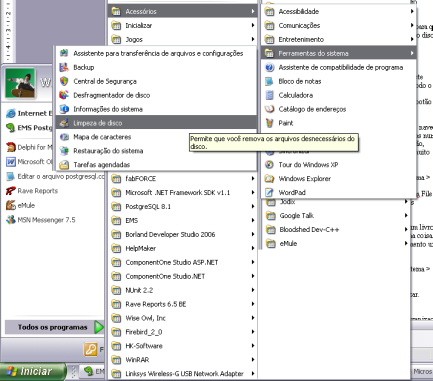Open the Borland Developer Studio 2006 group
433x381 pixels.
pyautogui.click(x=183, y=234)
